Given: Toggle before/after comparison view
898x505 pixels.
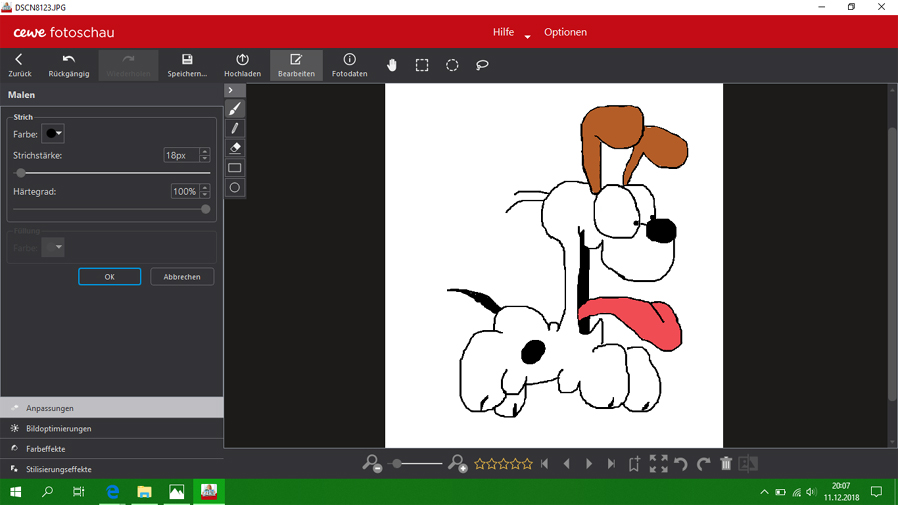Looking at the screenshot, I should [x=748, y=464].
